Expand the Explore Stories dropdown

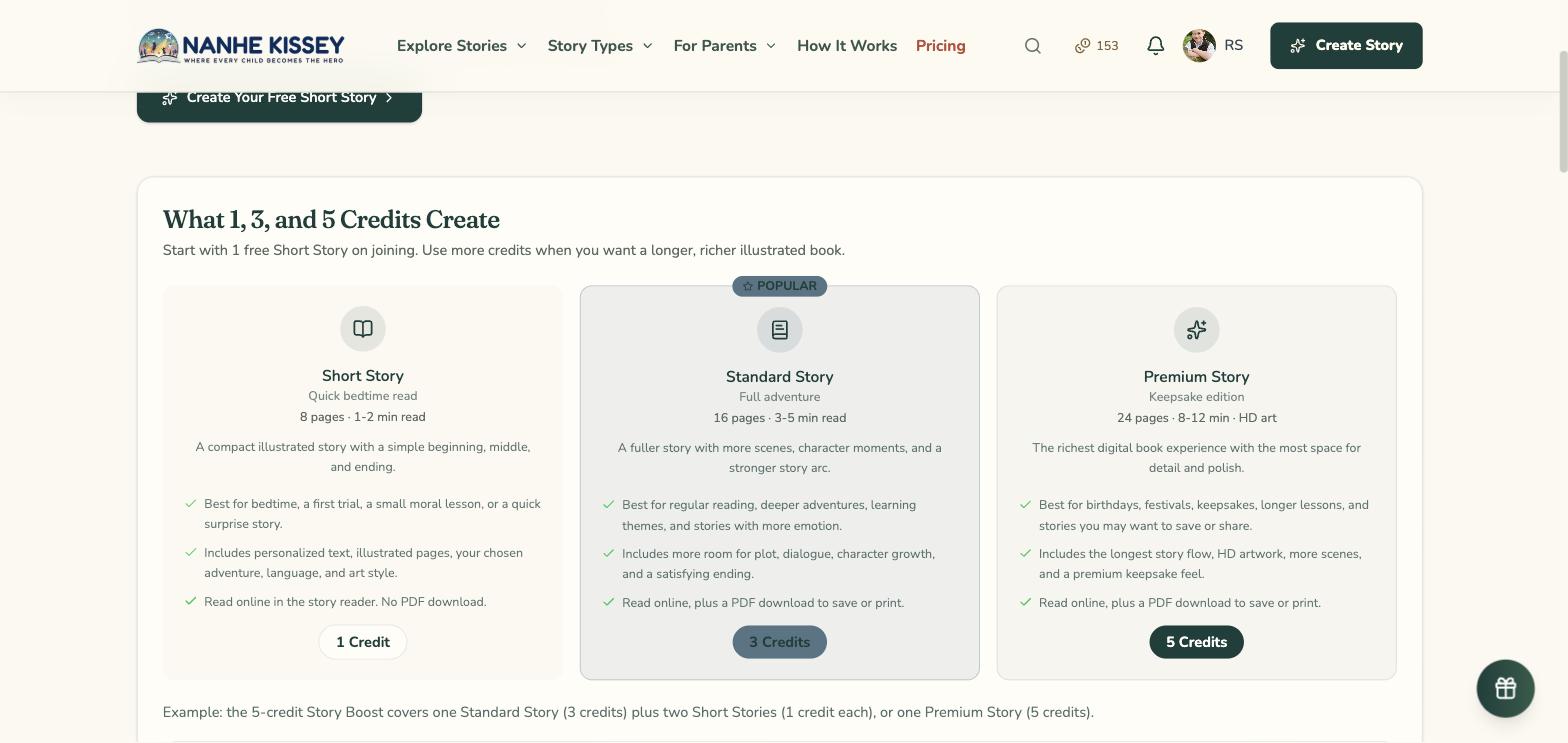tap(461, 46)
